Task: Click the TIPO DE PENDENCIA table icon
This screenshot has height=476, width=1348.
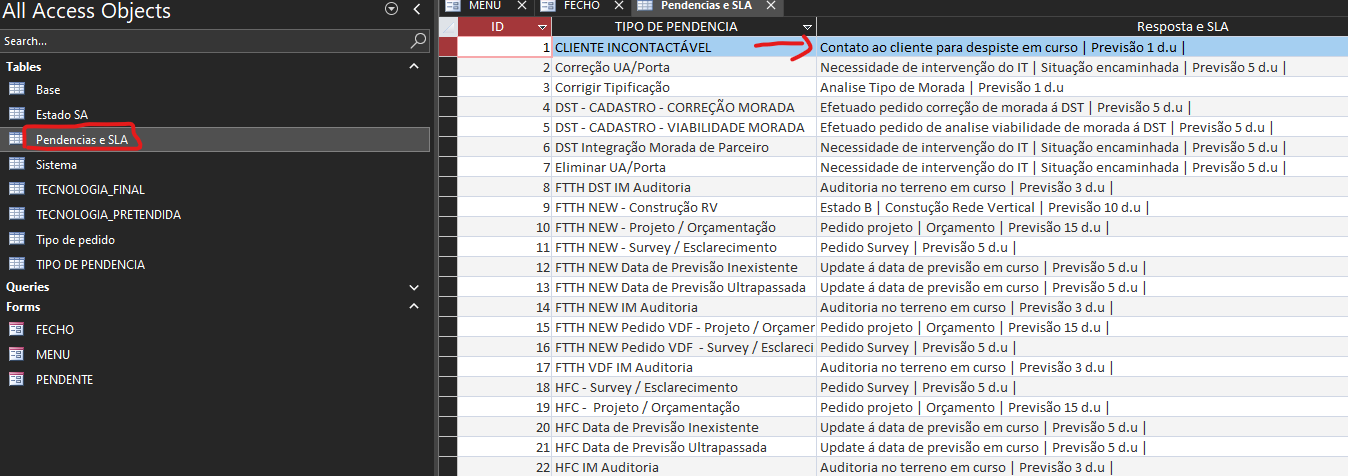Action: 16,264
